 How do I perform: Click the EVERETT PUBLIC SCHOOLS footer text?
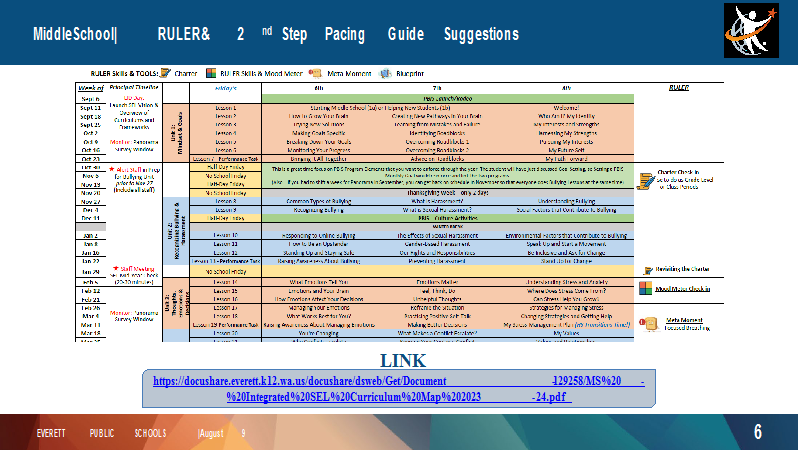(x=102, y=433)
